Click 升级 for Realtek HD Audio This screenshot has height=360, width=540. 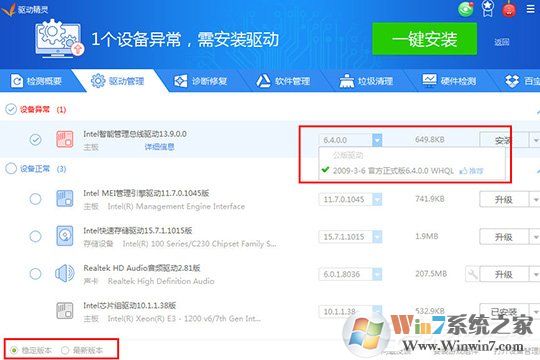pos(503,275)
